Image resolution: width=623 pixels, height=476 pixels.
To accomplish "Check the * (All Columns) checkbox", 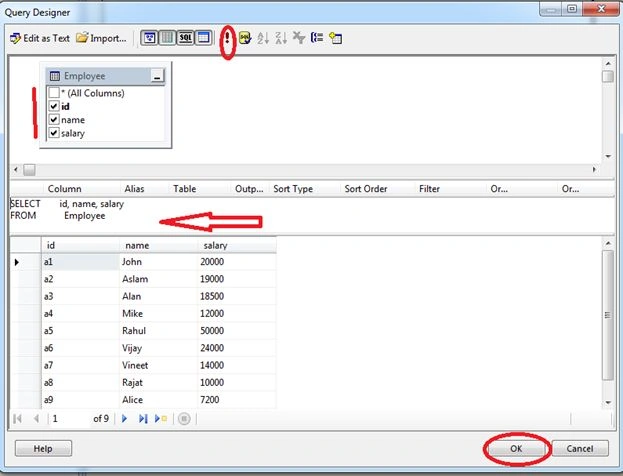I will (54, 93).
